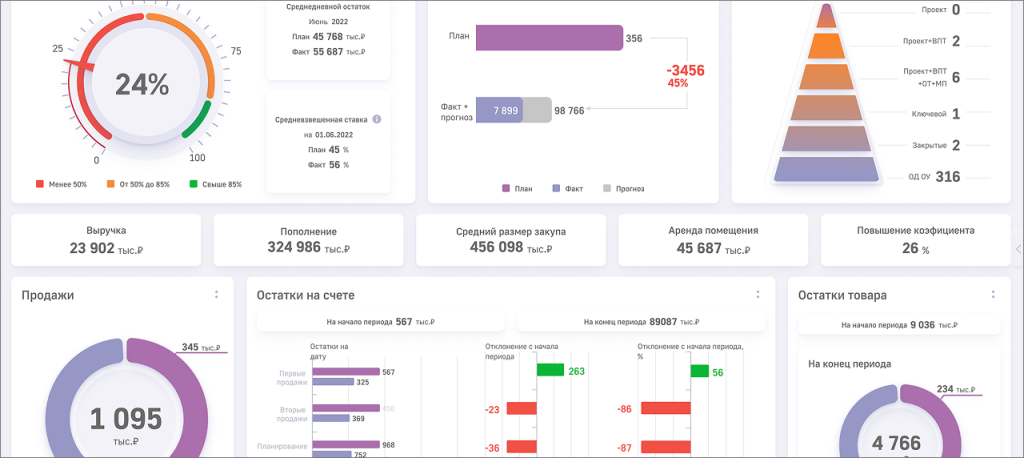Open the three-dot menu on the Продажи card
Image resolution: width=1024 pixels, height=458 pixels.
[216, 295]
